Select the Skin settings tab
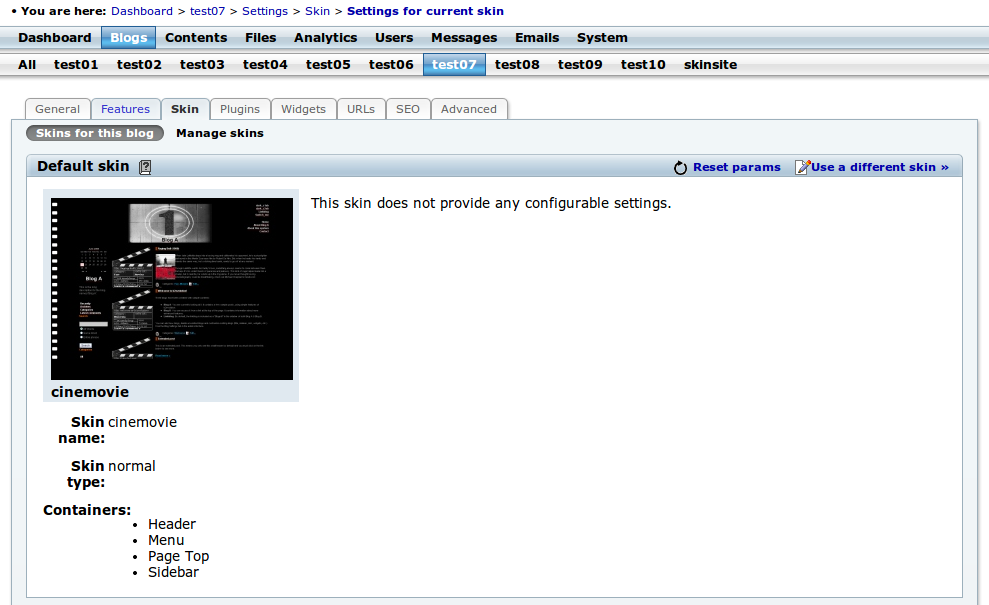The image size is (989, 605). (x=185, y=109)
